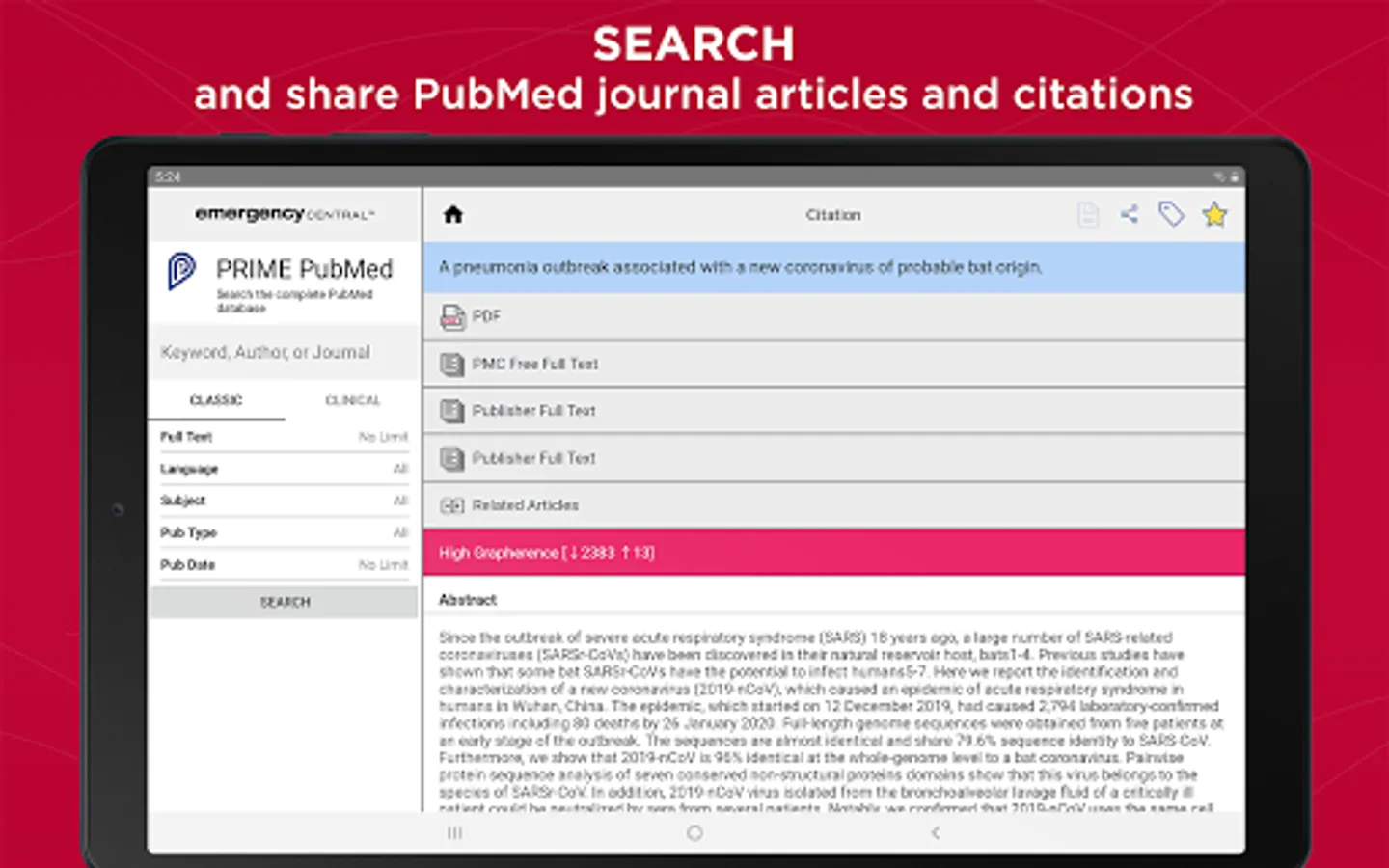Viewport: 1389px width, 868px height.
Task: Switch to the CLASSIC tab
Action: point(216,400)
